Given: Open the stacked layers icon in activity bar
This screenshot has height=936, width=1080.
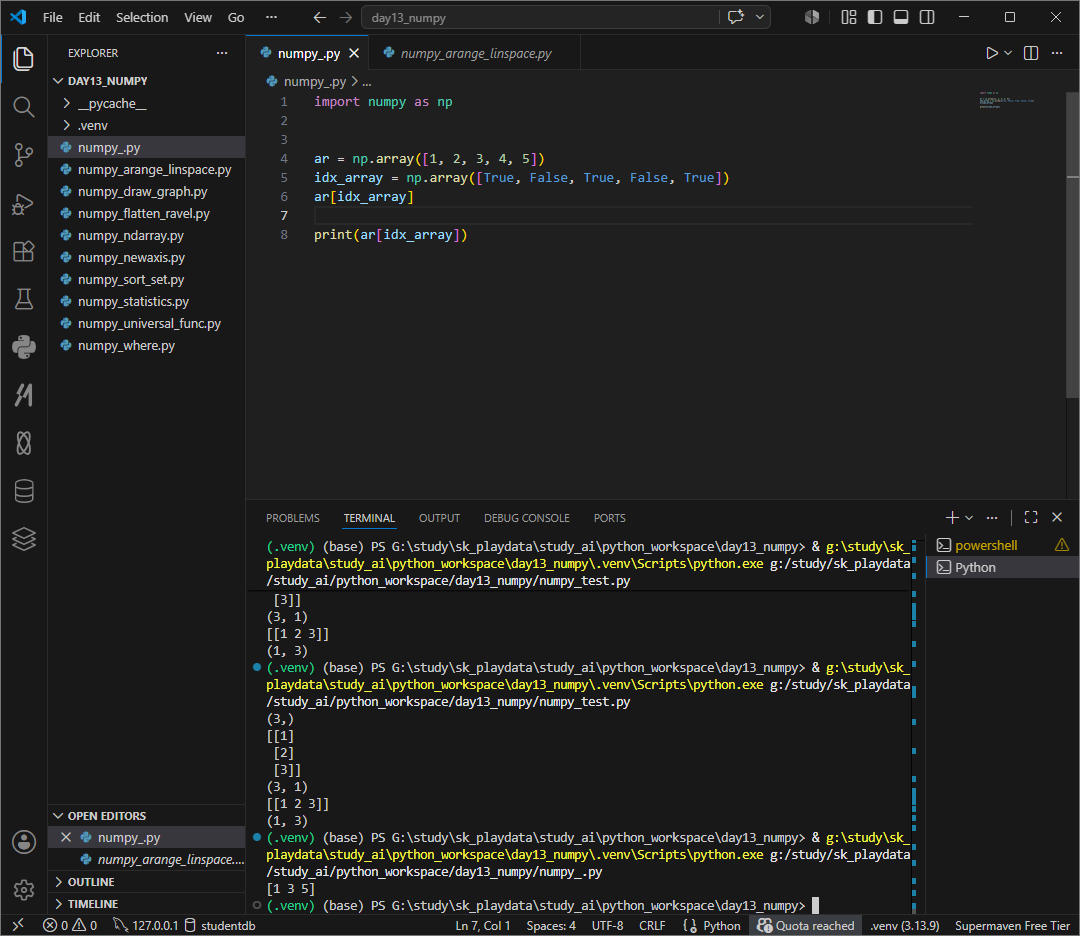Looking at the screenshot, I should click(x=23, y=539).
